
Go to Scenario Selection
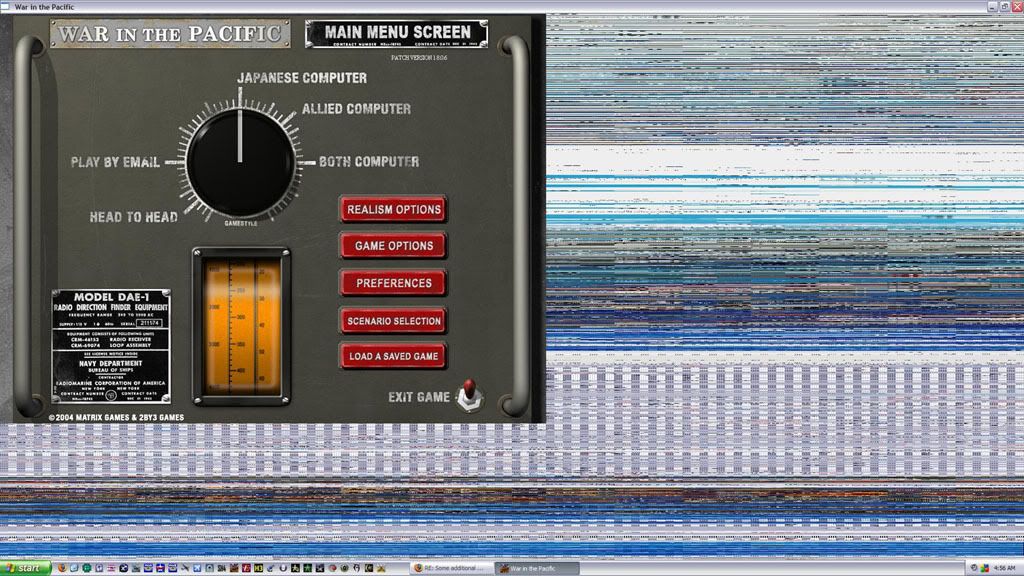(x=394, y=321)
